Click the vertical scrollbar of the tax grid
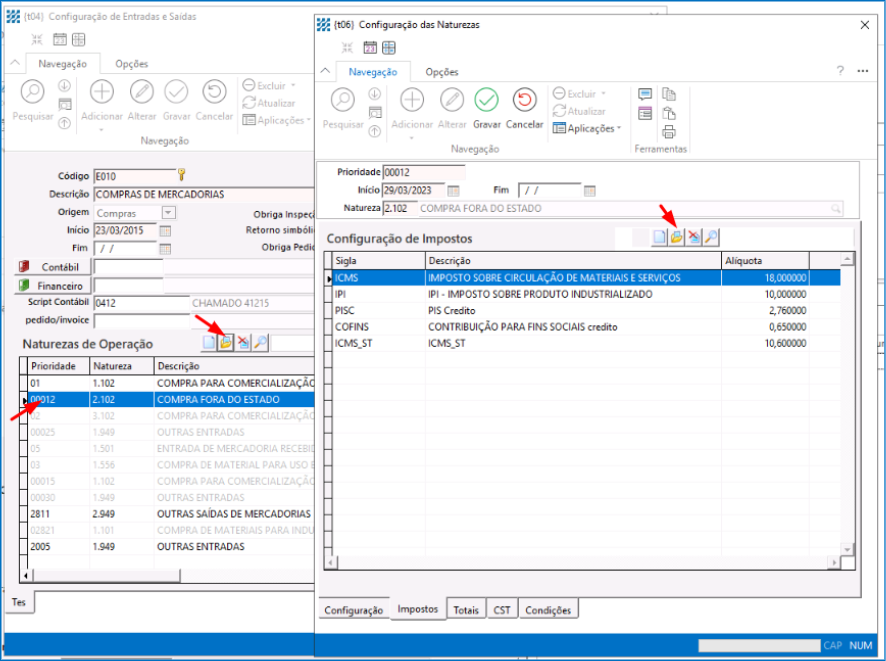The height and width of the screenshot is (661, 886). coord(847,404)
